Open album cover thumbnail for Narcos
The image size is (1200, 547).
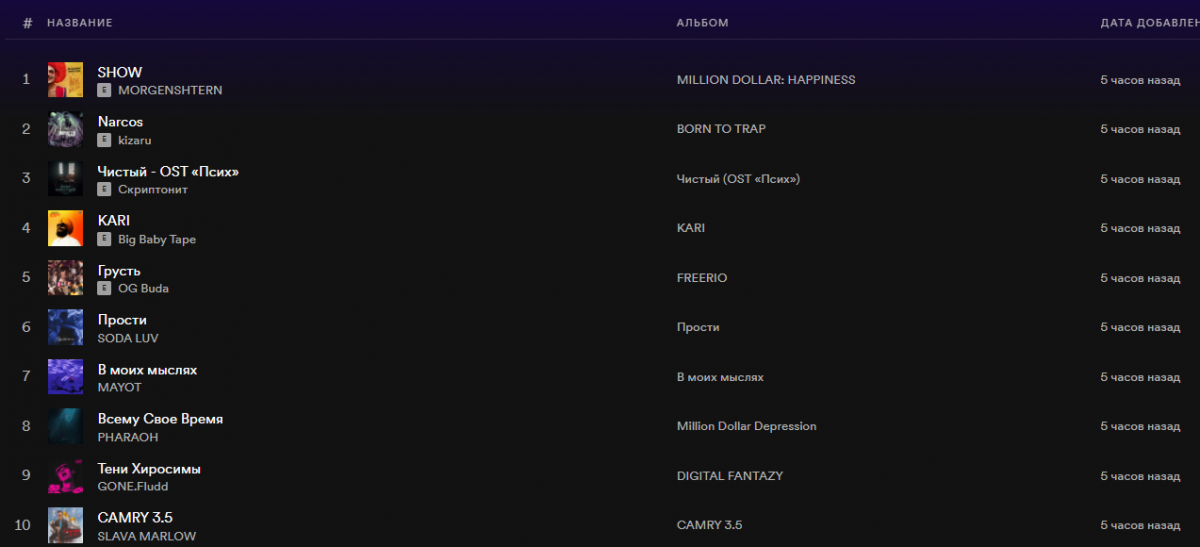click(x=65, y=130)
